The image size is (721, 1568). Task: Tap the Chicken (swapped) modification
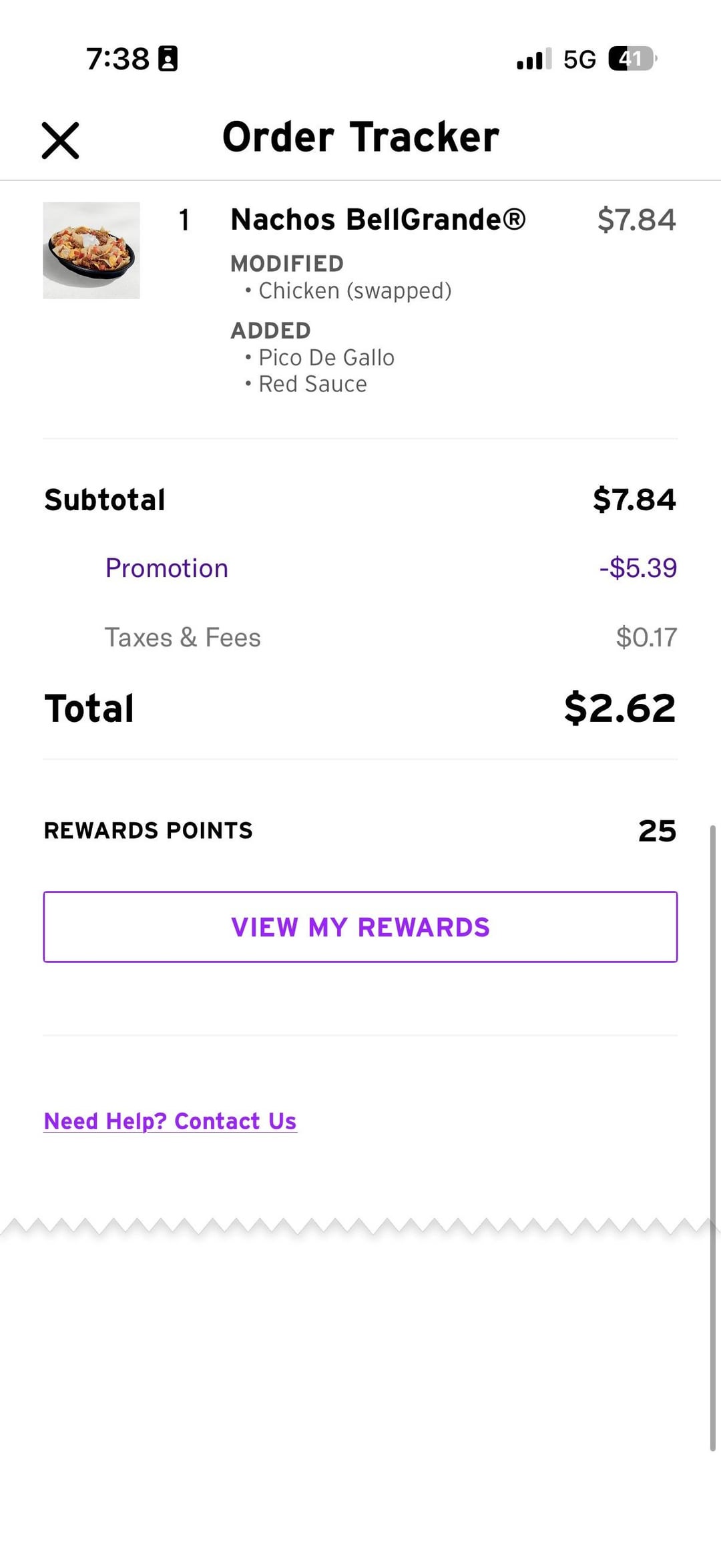pos(354,291)
